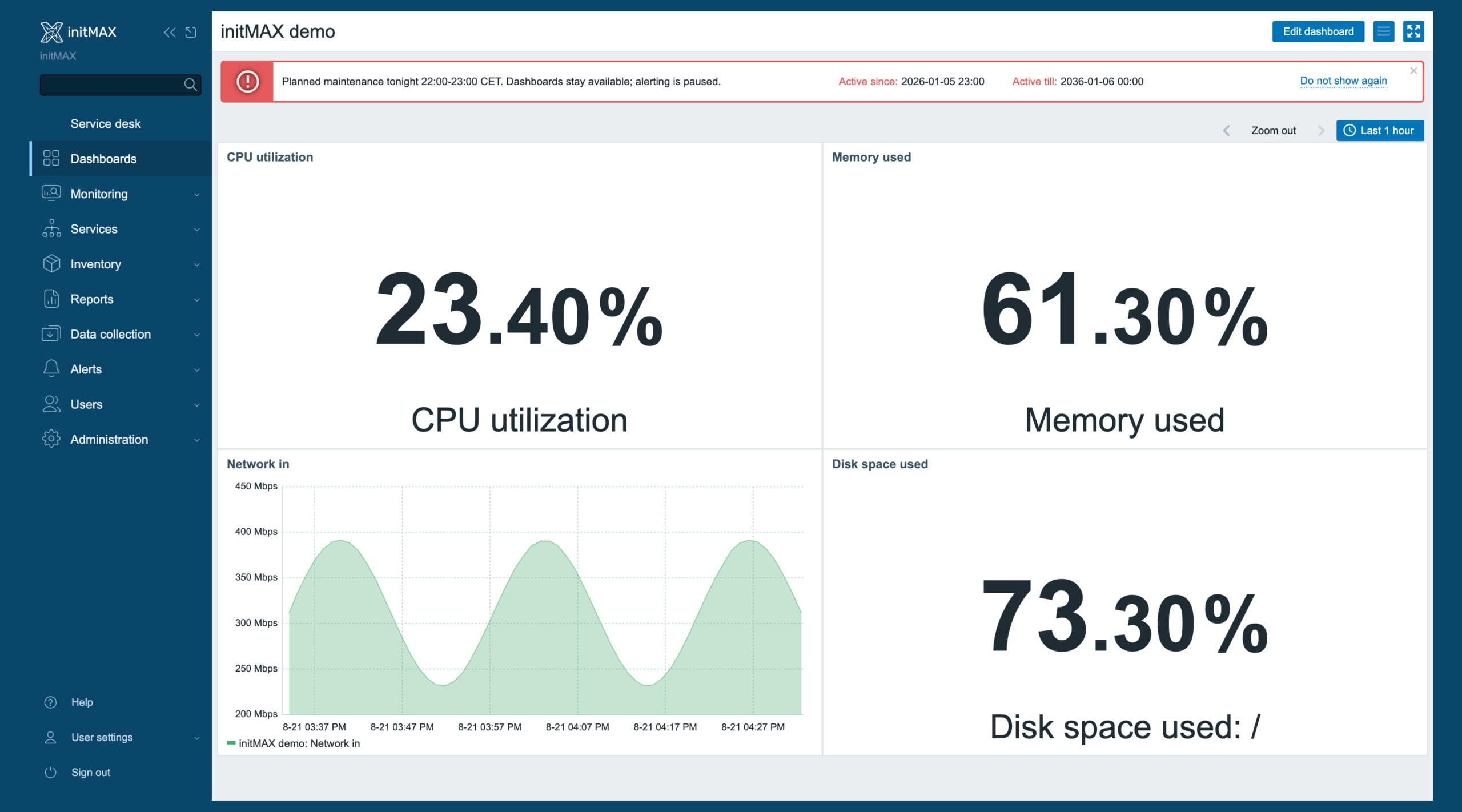The height and width of the screenshot is (812, 1462).
Task: Expand the Administration menu chevron
Action: point(197,440)
